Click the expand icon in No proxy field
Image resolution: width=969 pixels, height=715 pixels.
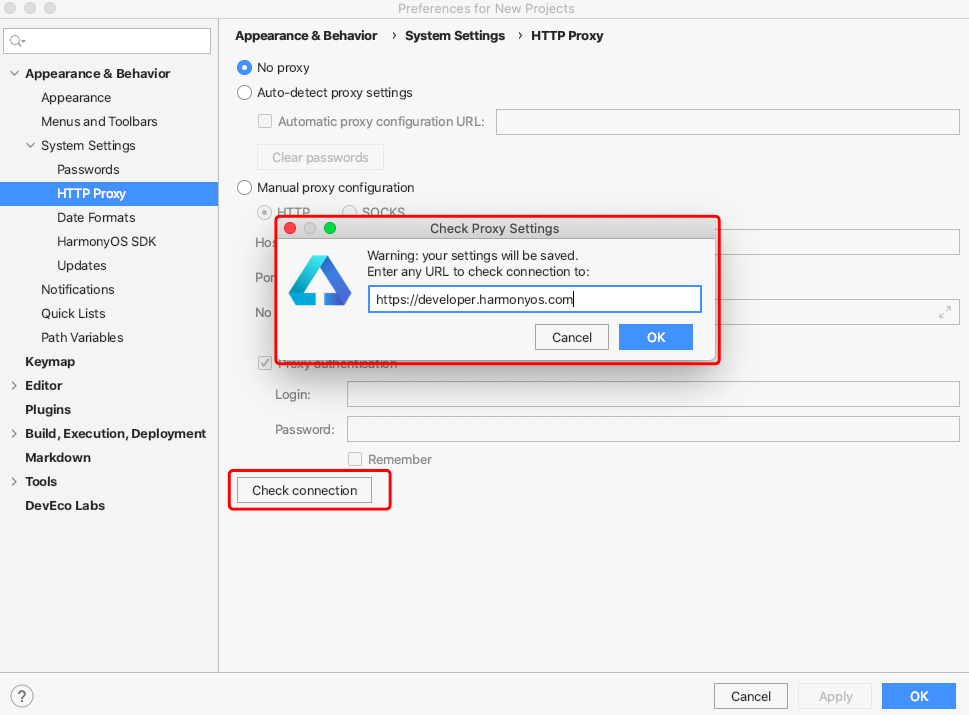coord(945,312)
